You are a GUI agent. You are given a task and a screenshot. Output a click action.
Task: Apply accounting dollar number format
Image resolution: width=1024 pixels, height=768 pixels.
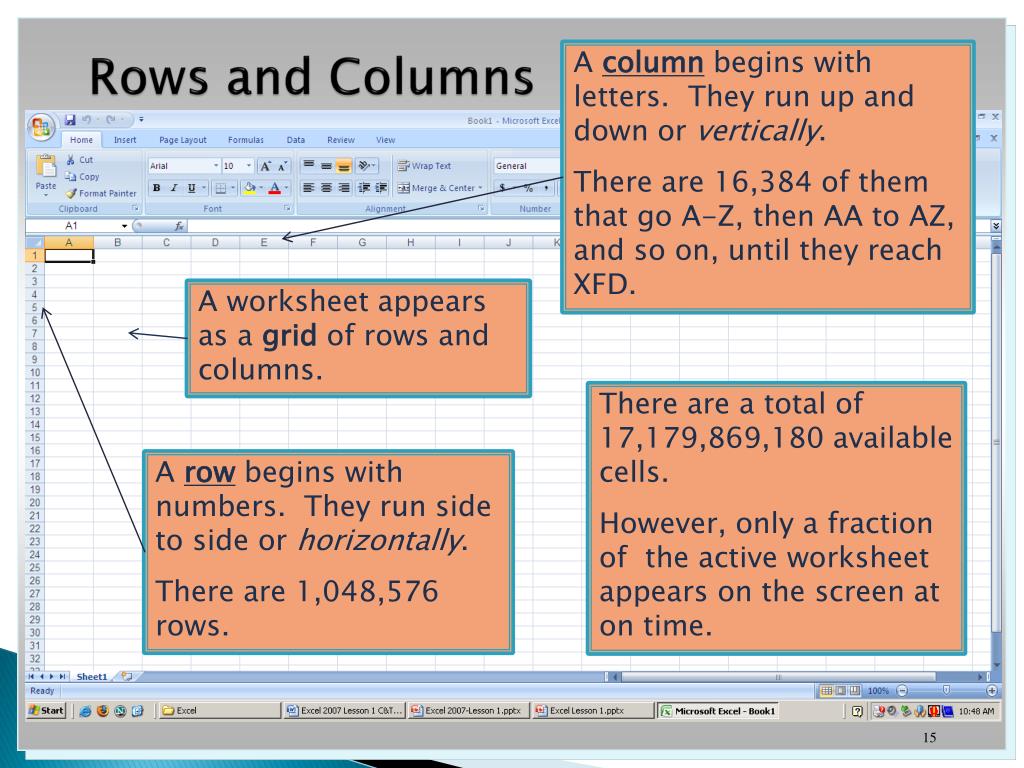point(503,188)
